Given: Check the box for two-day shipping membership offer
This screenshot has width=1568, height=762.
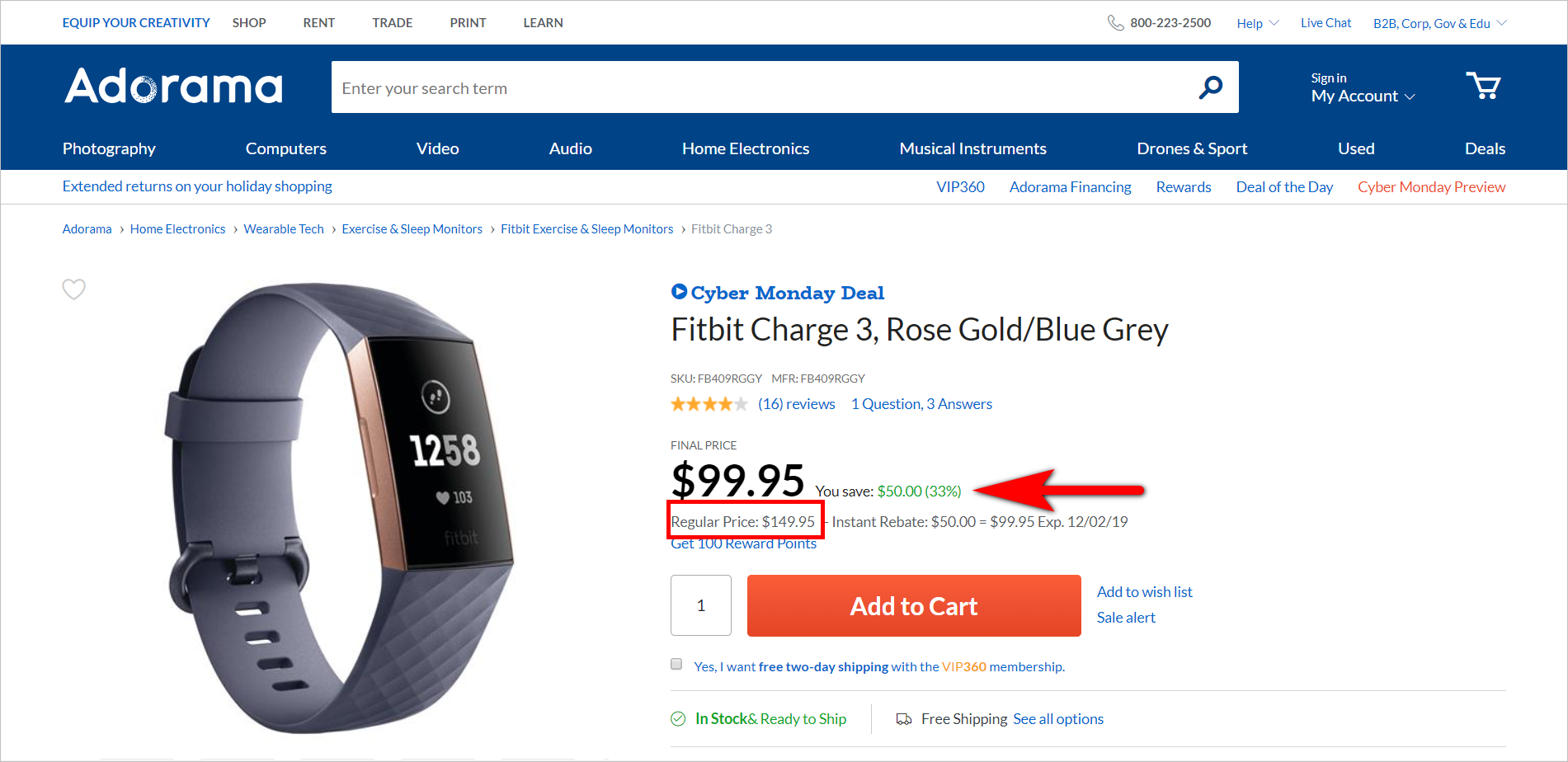Looking at the screenshot, I should pos(676,663).
